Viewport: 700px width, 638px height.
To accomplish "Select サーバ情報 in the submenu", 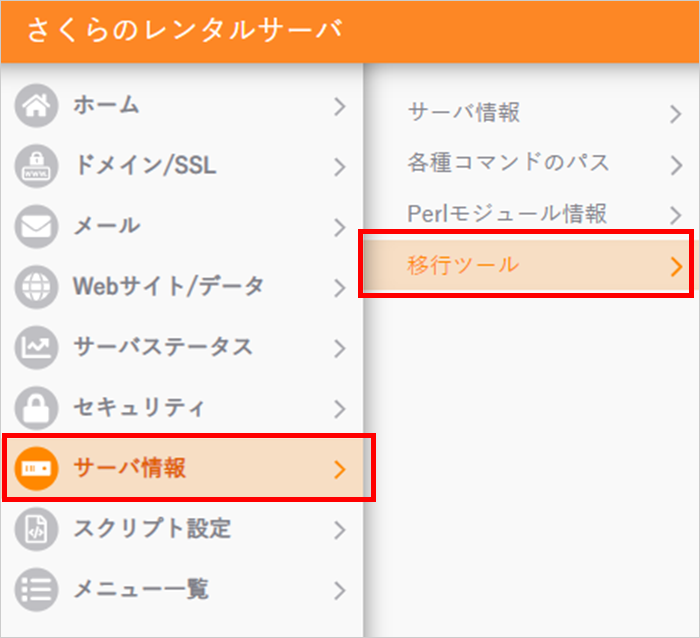I will (x=464, y=113).
